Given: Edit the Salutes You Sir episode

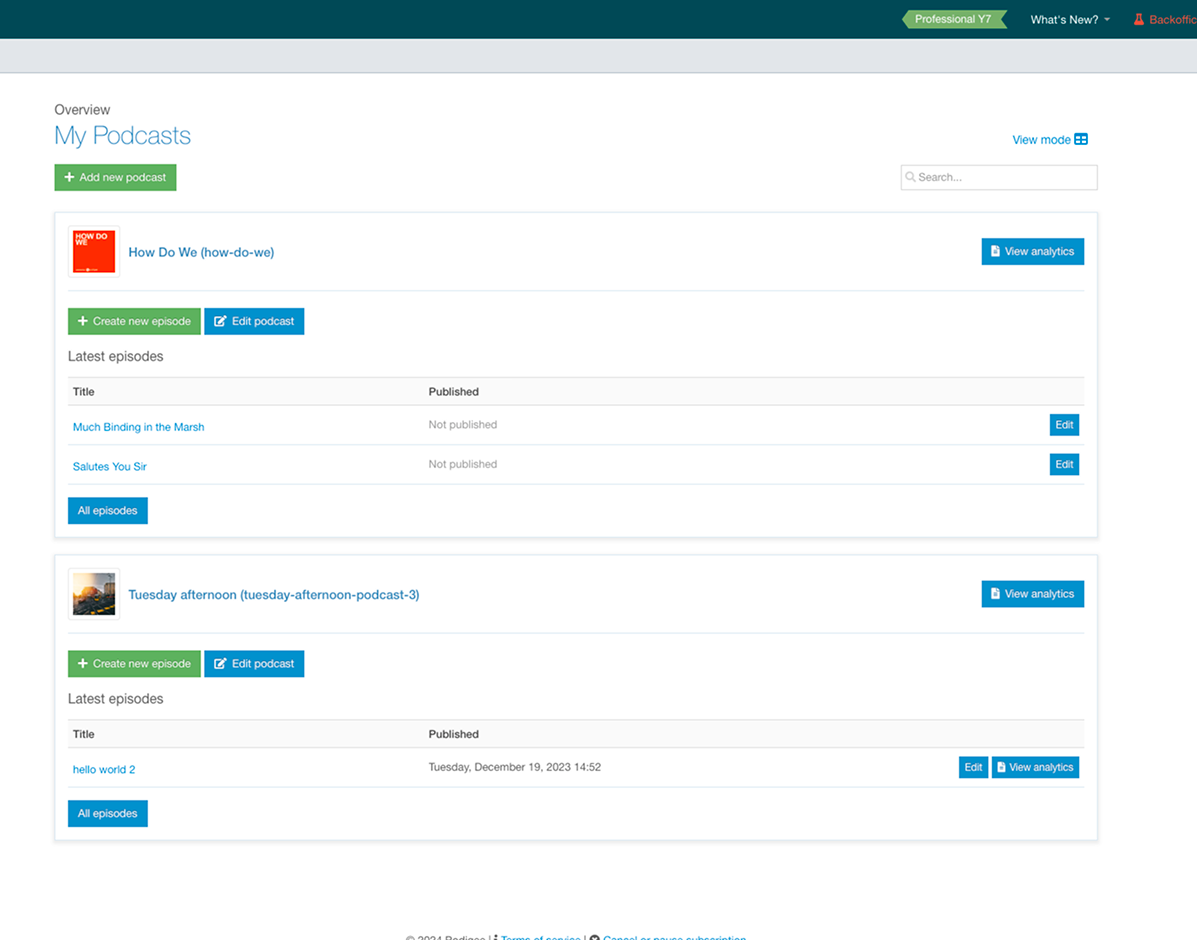Looking at the screenshot, I should tap(1064, 464).
